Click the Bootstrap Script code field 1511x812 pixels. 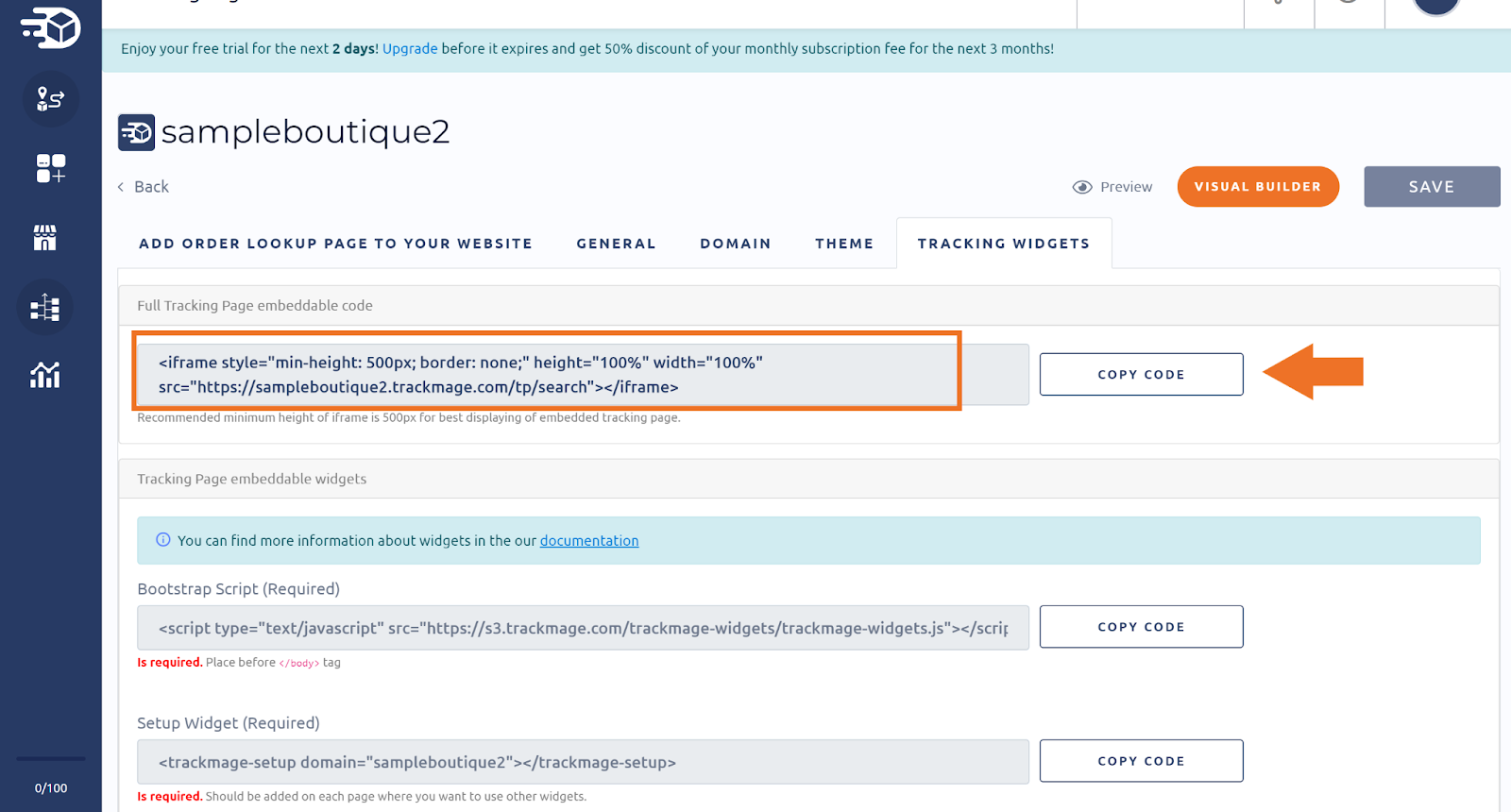583,628
